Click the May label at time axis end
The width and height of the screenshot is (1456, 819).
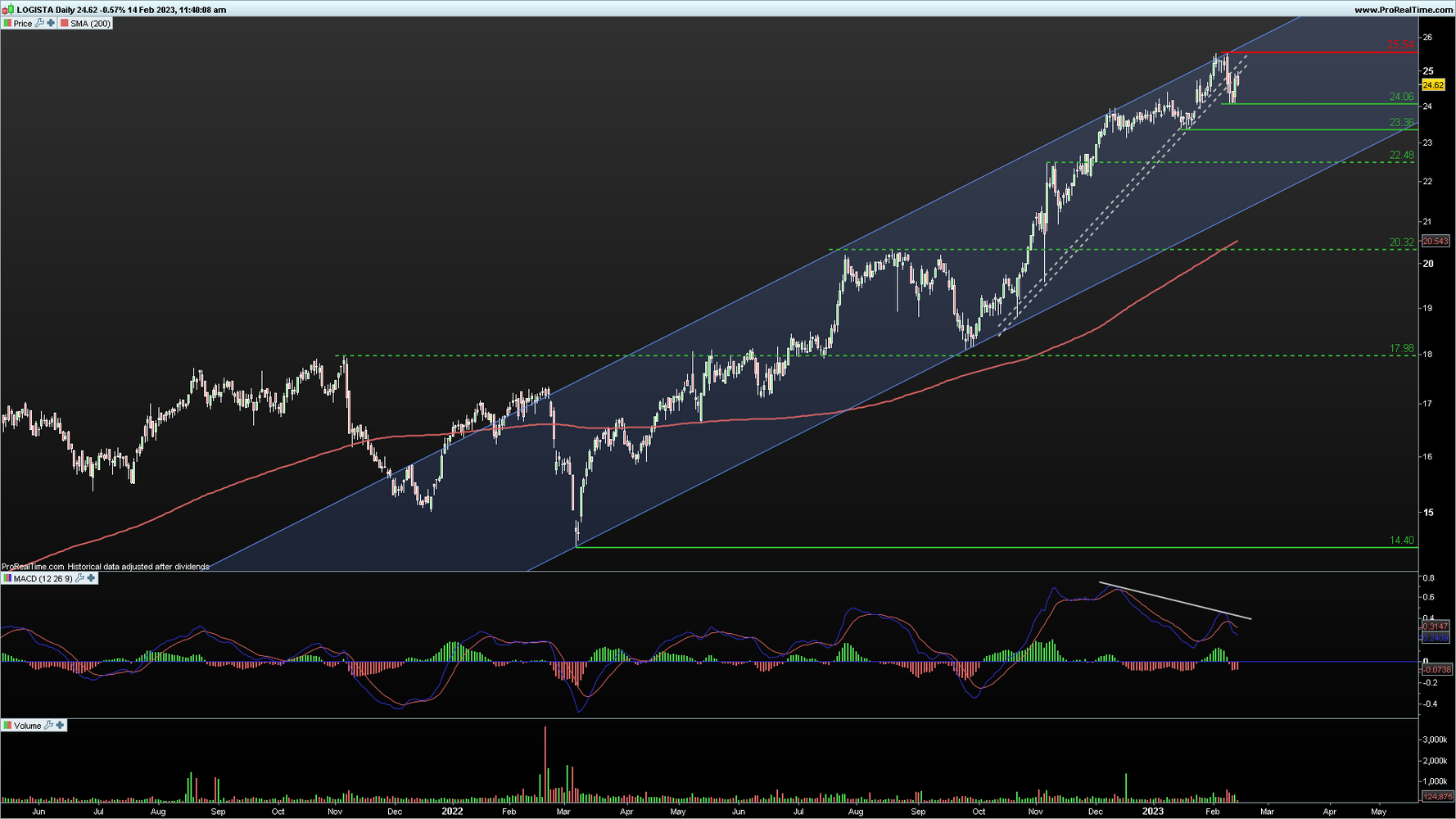point(1378,812)
